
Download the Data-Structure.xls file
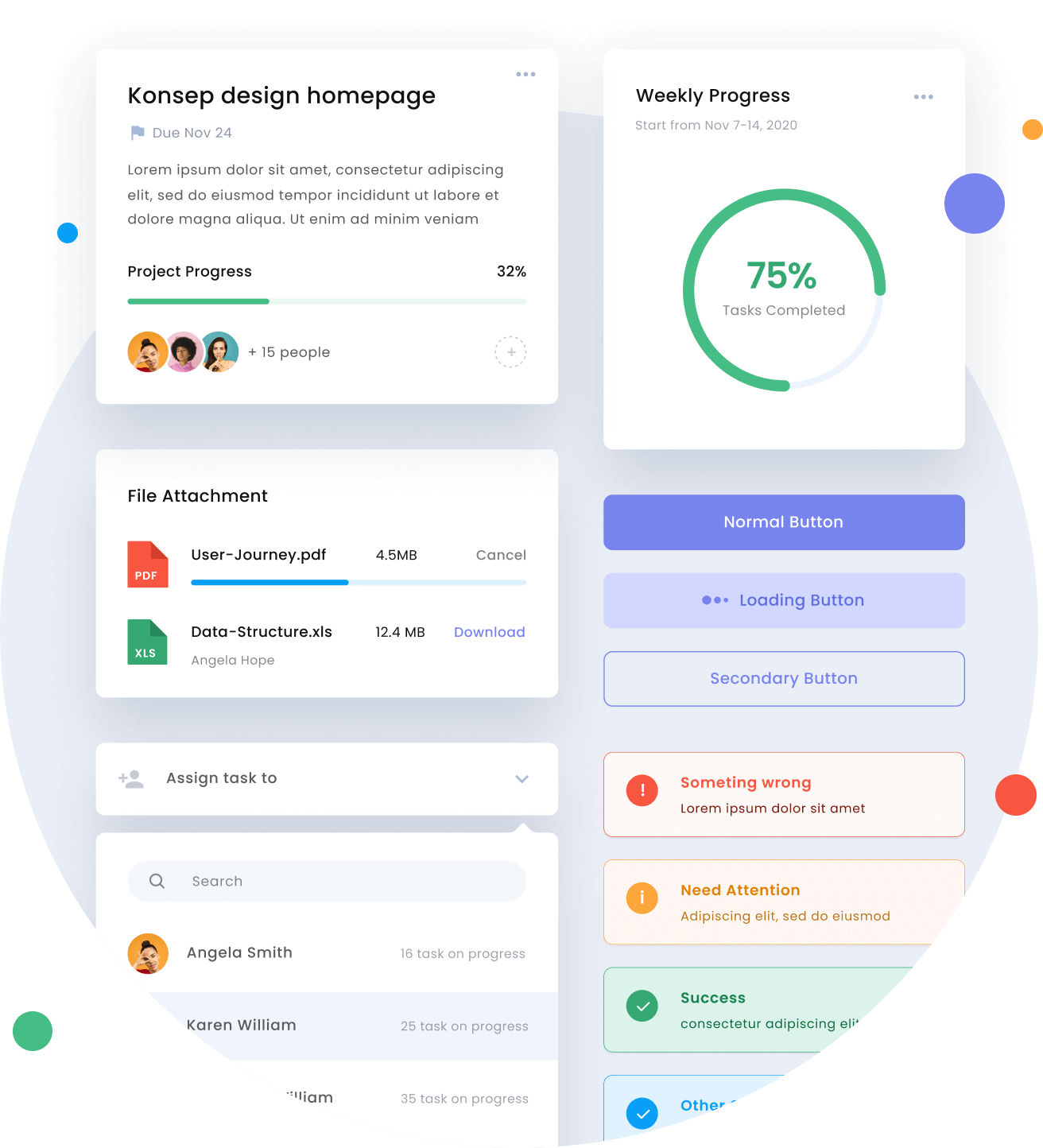pos(490,632)
